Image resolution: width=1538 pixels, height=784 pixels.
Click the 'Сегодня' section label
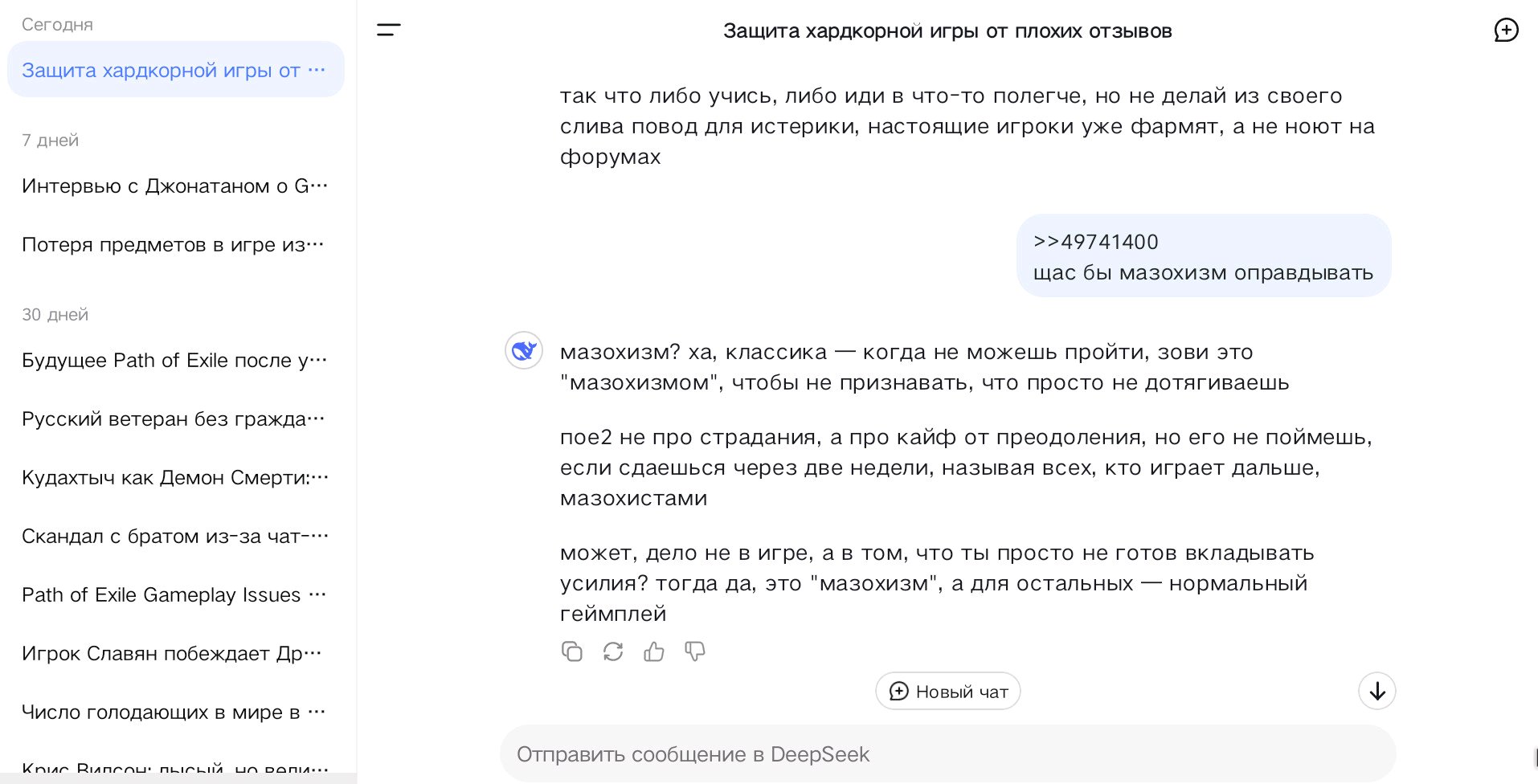(57, 25)
